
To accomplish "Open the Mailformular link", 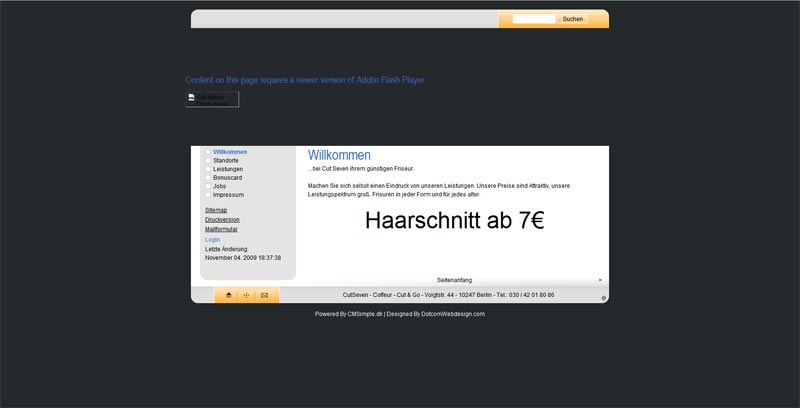I will click(221, 229).
